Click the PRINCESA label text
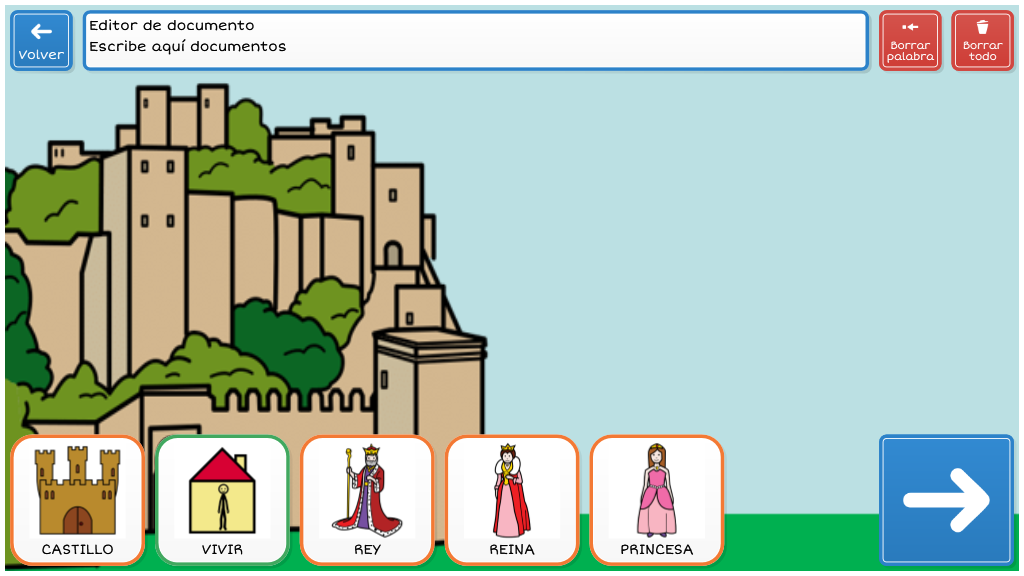 point(656,549)
